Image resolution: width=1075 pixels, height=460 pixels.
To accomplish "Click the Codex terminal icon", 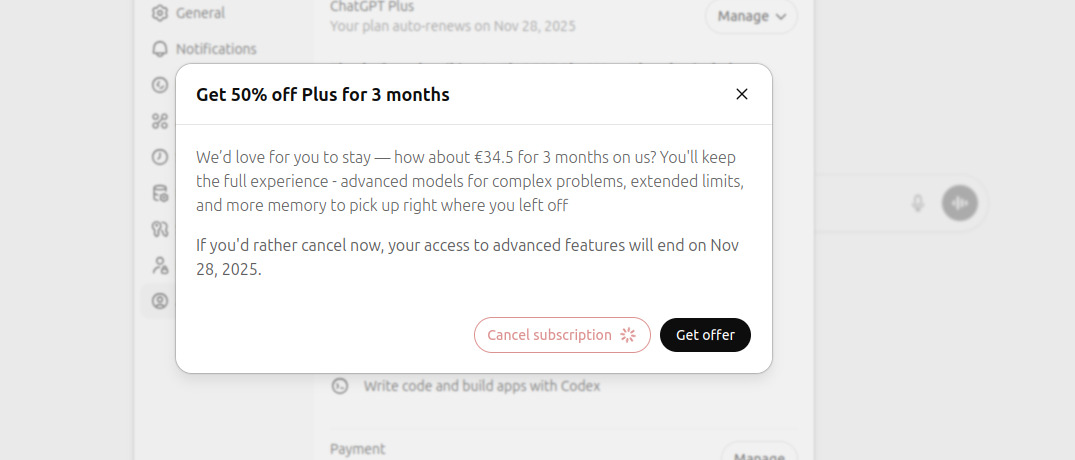I will pos(341,386).
